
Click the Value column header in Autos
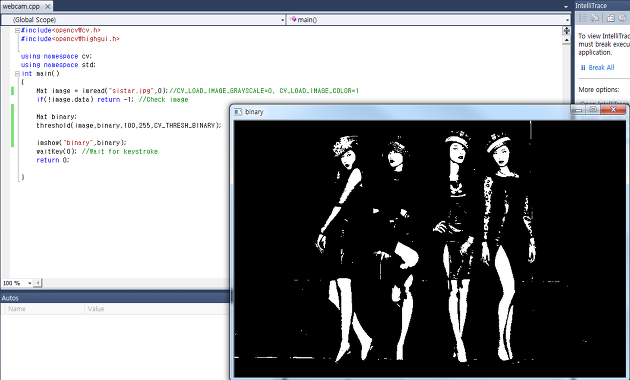coord(157,309)
